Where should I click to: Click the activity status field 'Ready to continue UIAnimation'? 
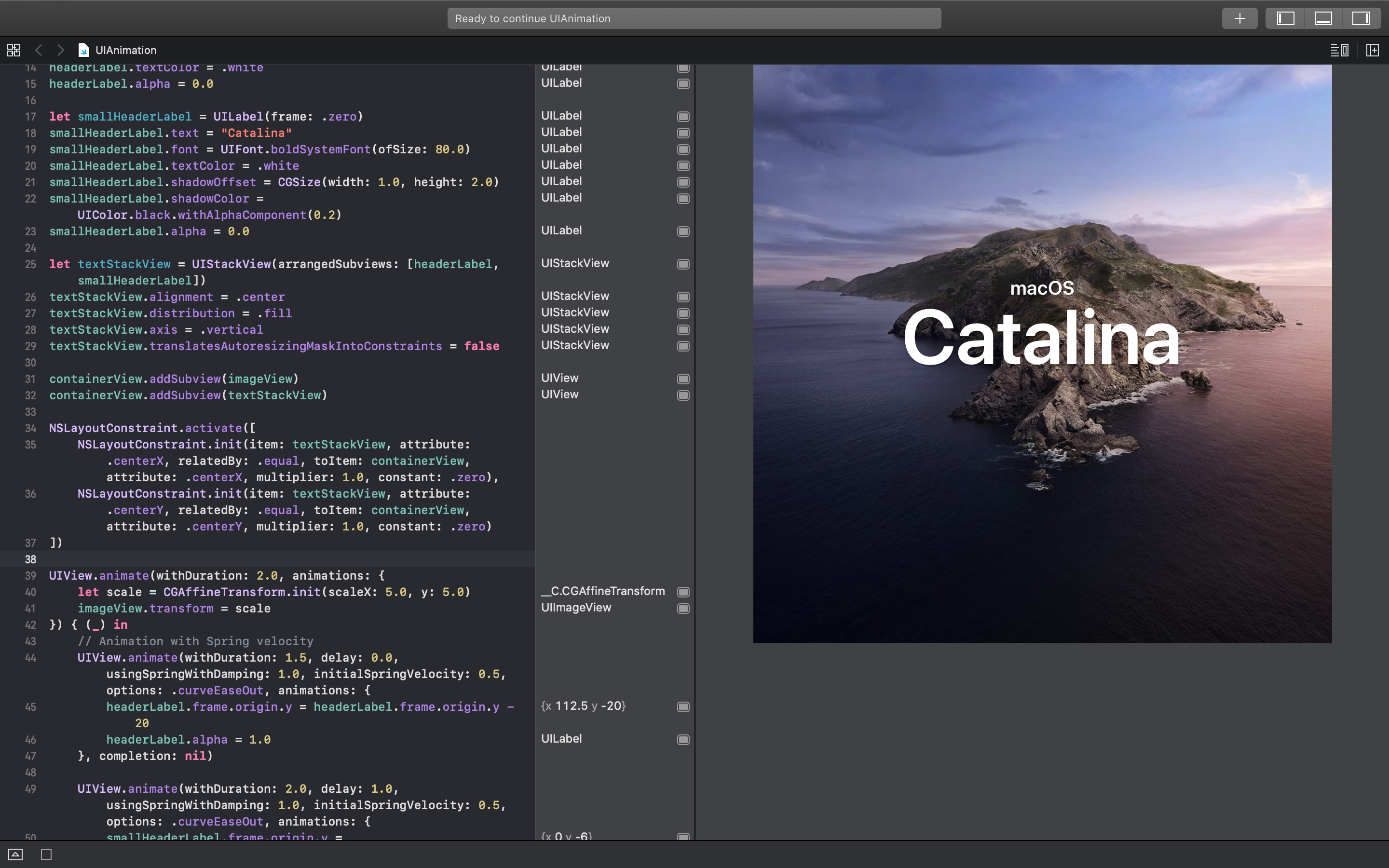pyautogui.click(x=694, y=18)
